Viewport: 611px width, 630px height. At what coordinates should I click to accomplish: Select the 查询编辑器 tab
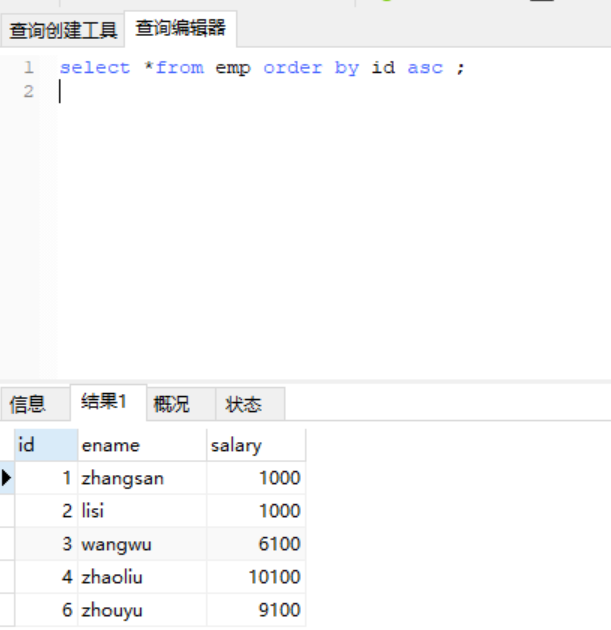coord(181,29)
